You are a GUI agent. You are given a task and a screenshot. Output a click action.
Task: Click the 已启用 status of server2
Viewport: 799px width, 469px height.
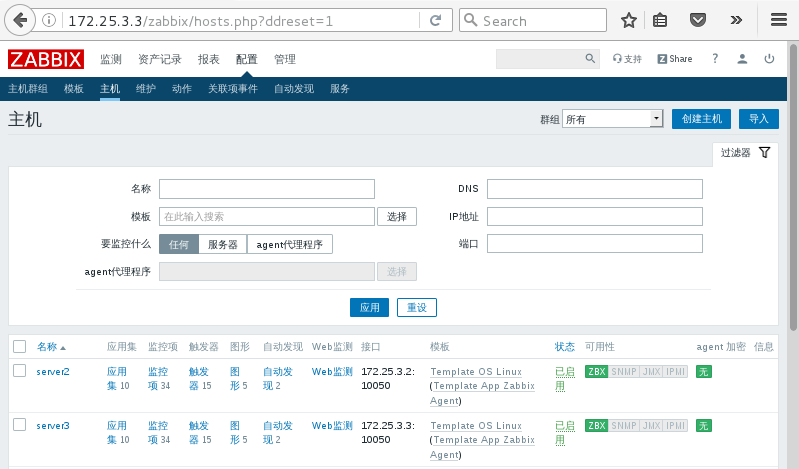click(565, 379)
